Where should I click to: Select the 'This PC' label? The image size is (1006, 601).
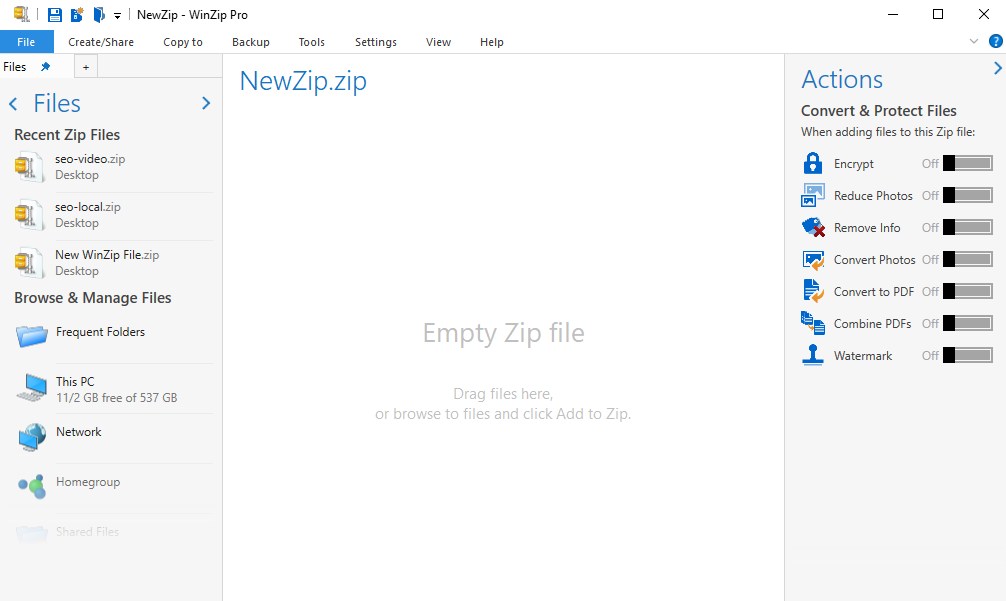(x=75, y=381)
